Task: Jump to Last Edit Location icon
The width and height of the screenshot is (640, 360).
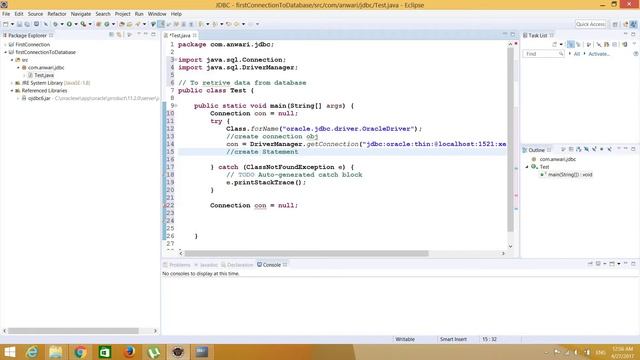Action: point(229,24)
